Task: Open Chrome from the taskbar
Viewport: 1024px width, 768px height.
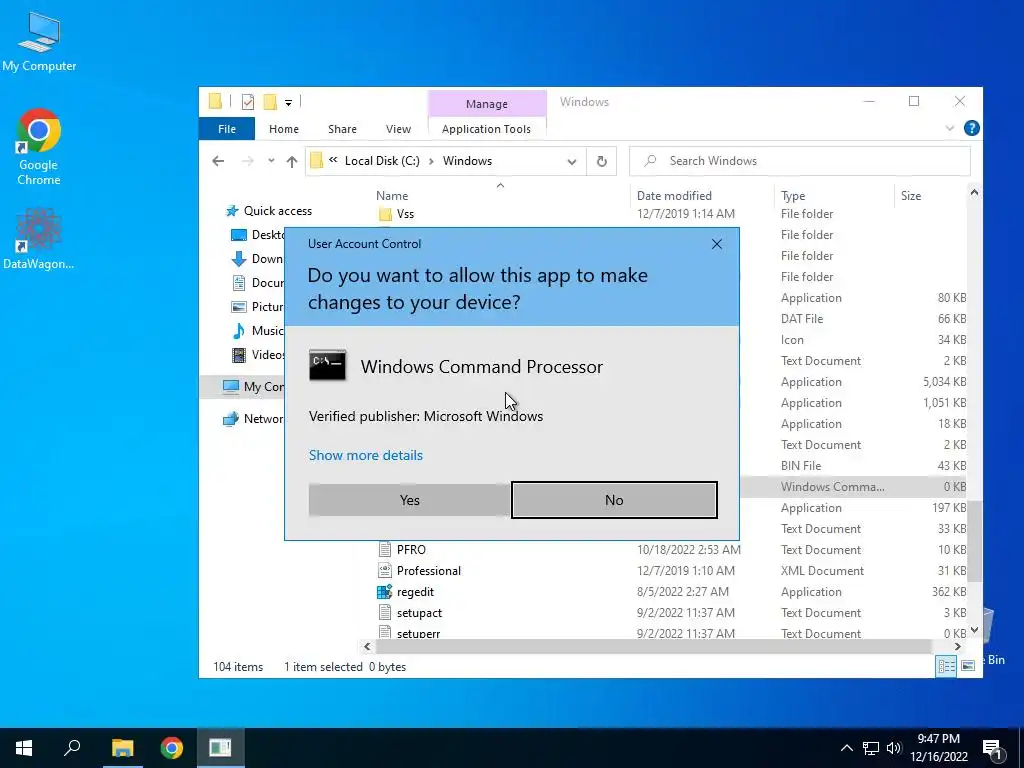Action: coord(172,748)
